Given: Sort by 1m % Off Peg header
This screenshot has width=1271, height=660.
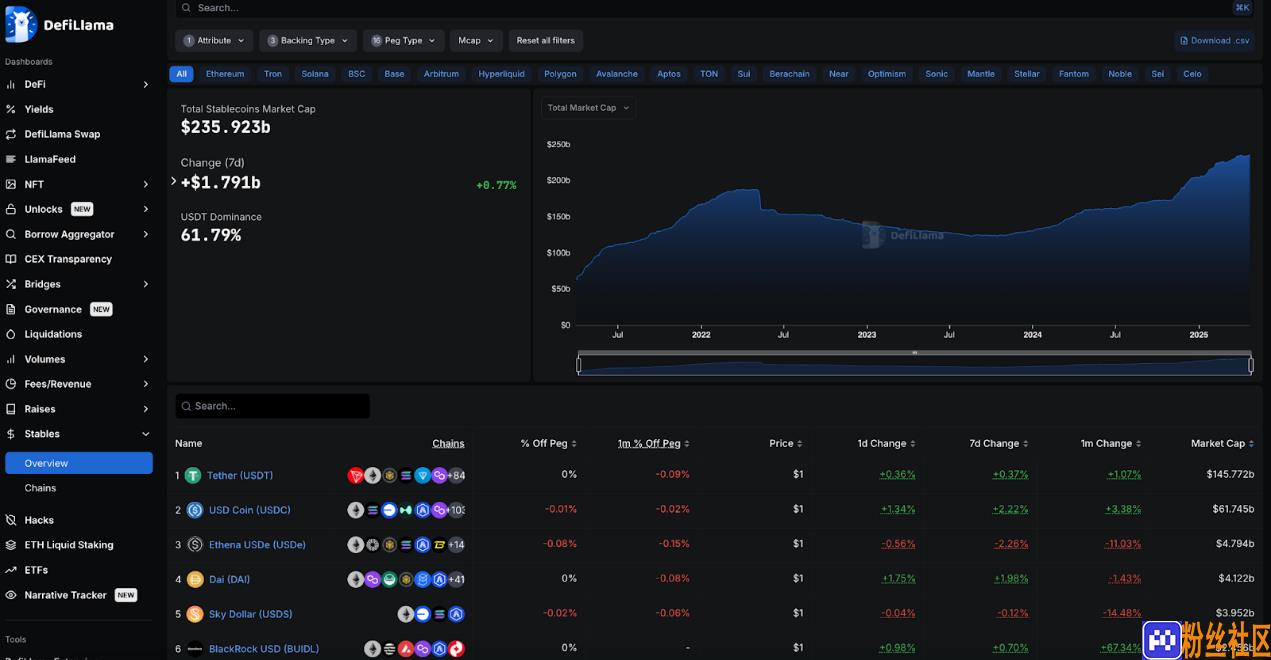Looking at the screenshot, I should point(653,443).
